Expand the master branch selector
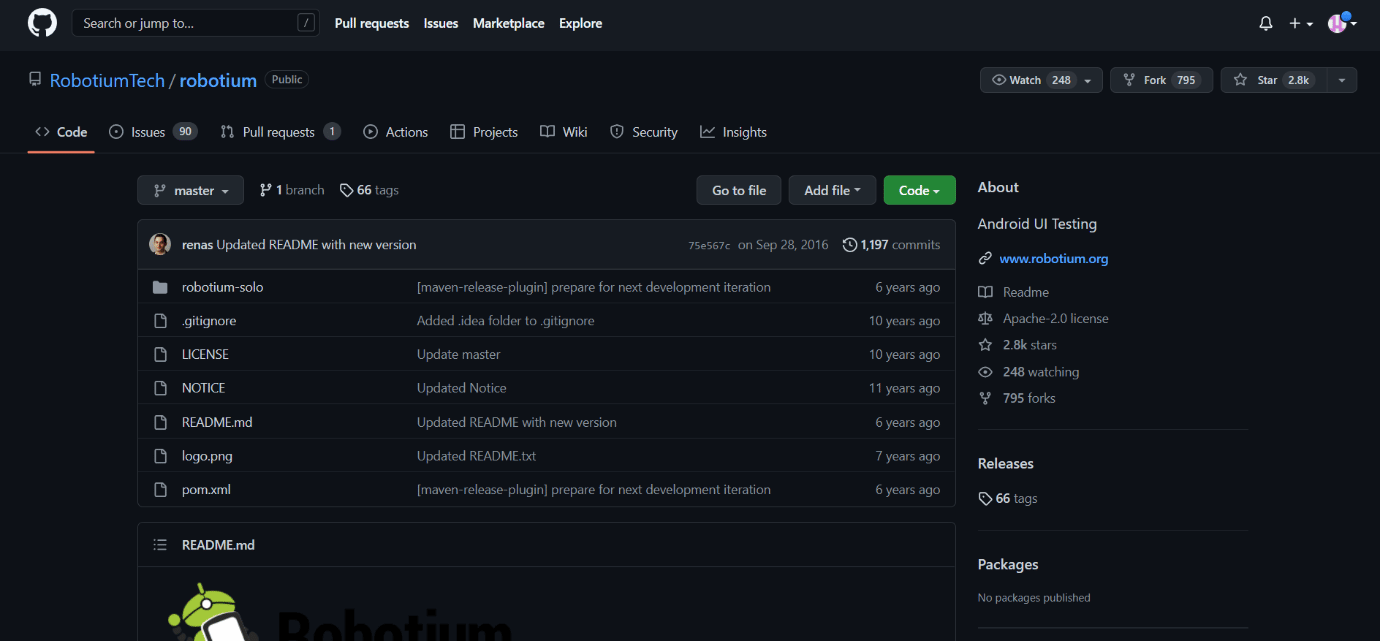The width and height of the screenshot is (1380, 641). coord(190,190)
